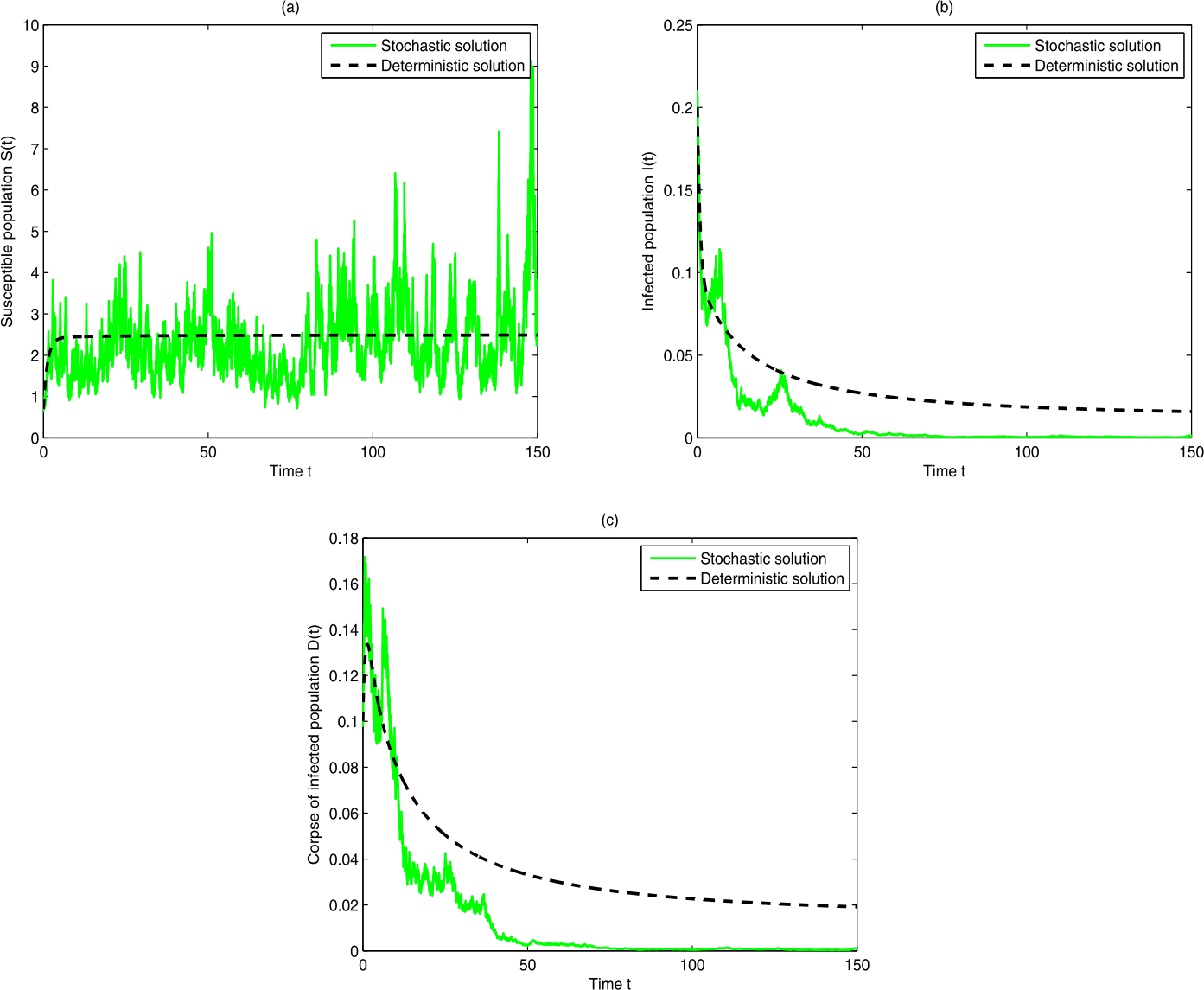The height and width of the screenshot is (990, 1204).
Task: Click the "(c)" title above the bottom plot
Action: pyautogui.click(x=610, y=521)
